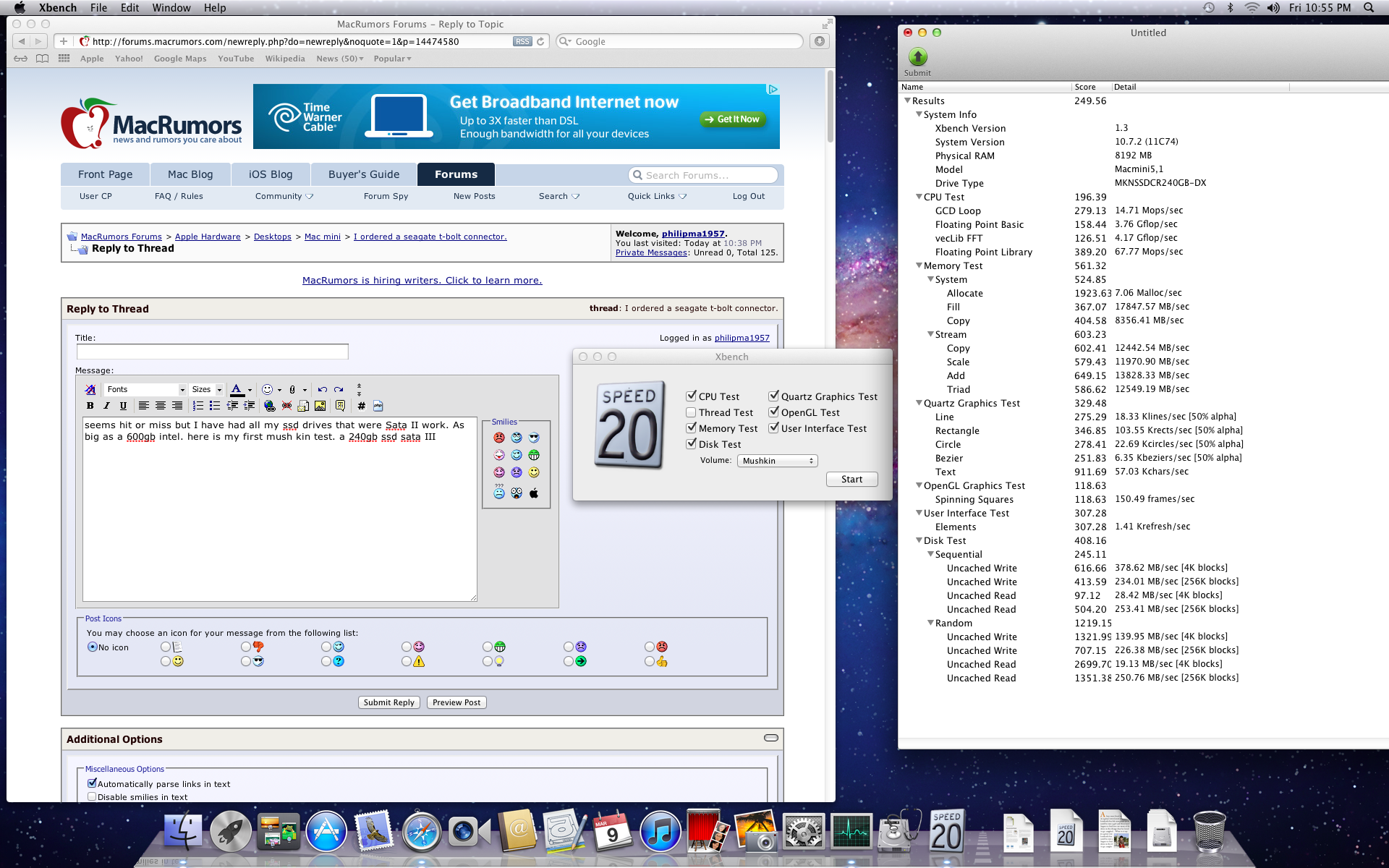Open the Quick Links forum menu
The image size is (1389, 868).
click(657, 196)
